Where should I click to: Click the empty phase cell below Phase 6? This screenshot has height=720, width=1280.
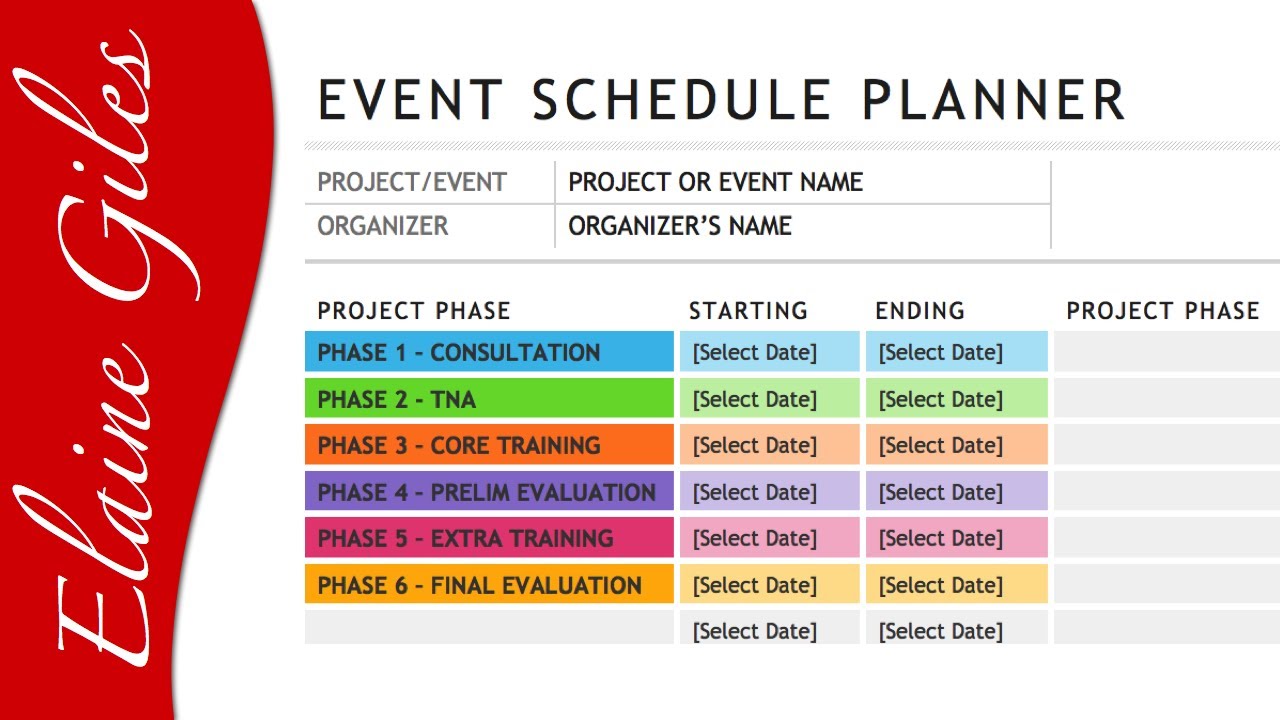489,628
